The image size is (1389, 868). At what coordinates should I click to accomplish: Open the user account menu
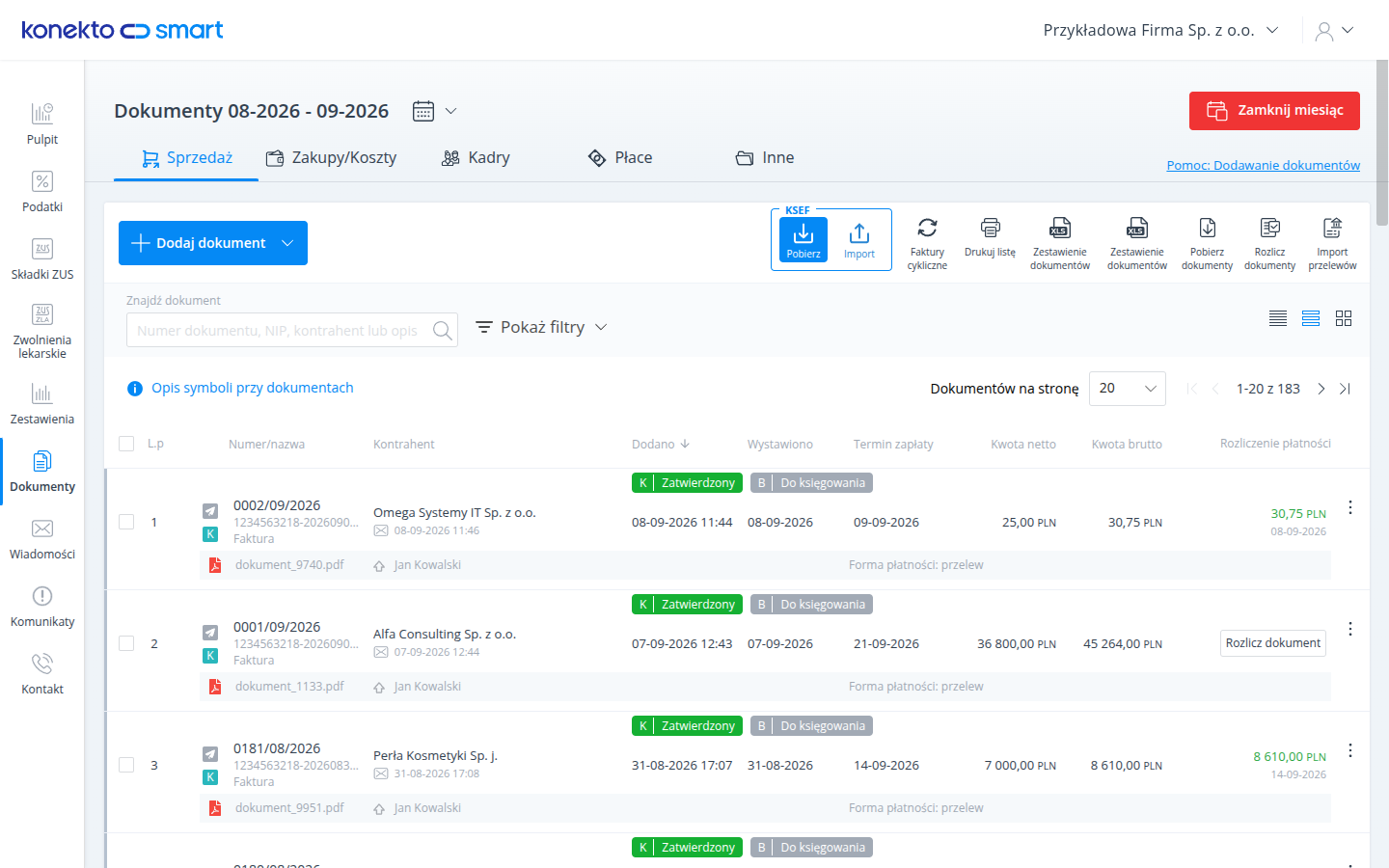click(1335, 31)
